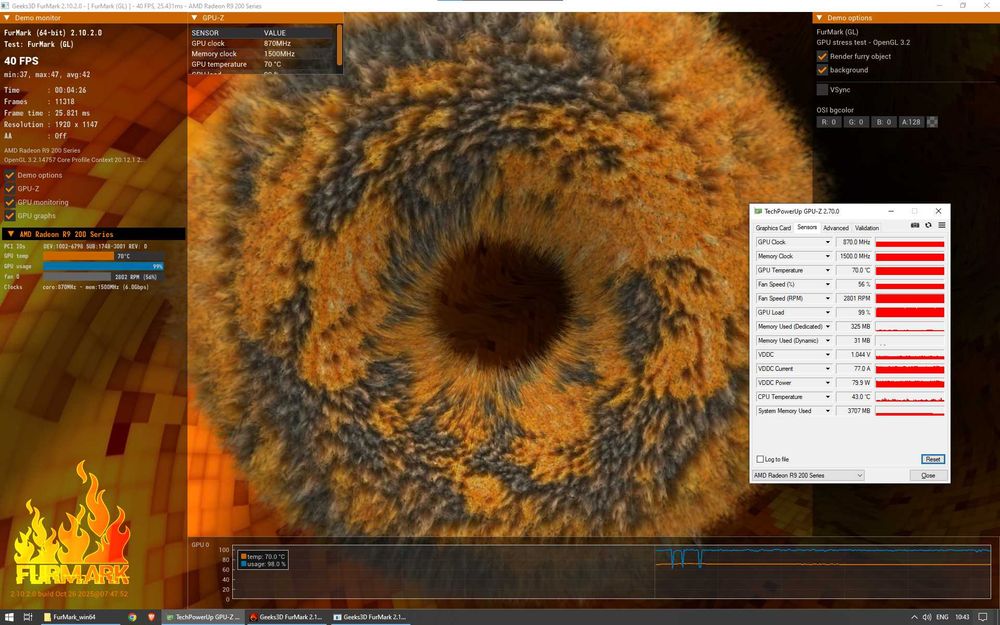1000x625 pixels.
Task: Collapse AMD Radeon R9 200 Series section
Action: click(10, 234)
